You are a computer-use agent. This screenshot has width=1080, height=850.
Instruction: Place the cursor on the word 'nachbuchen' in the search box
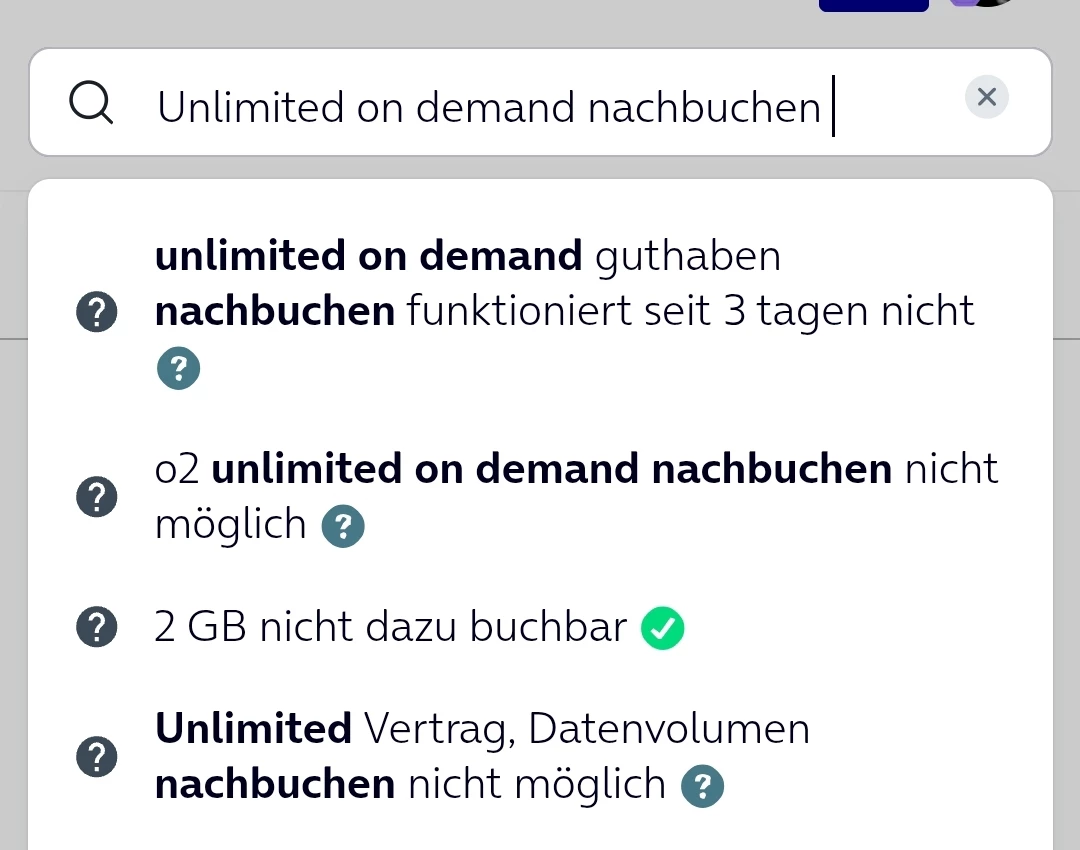tap(704, 107)
